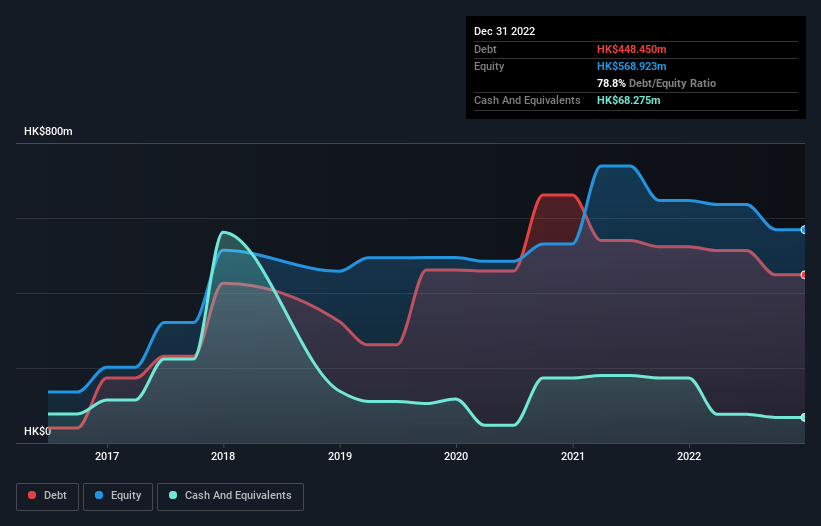Toggle the Equity legend button
Viewport: 821px width, 526px height.
118,496
